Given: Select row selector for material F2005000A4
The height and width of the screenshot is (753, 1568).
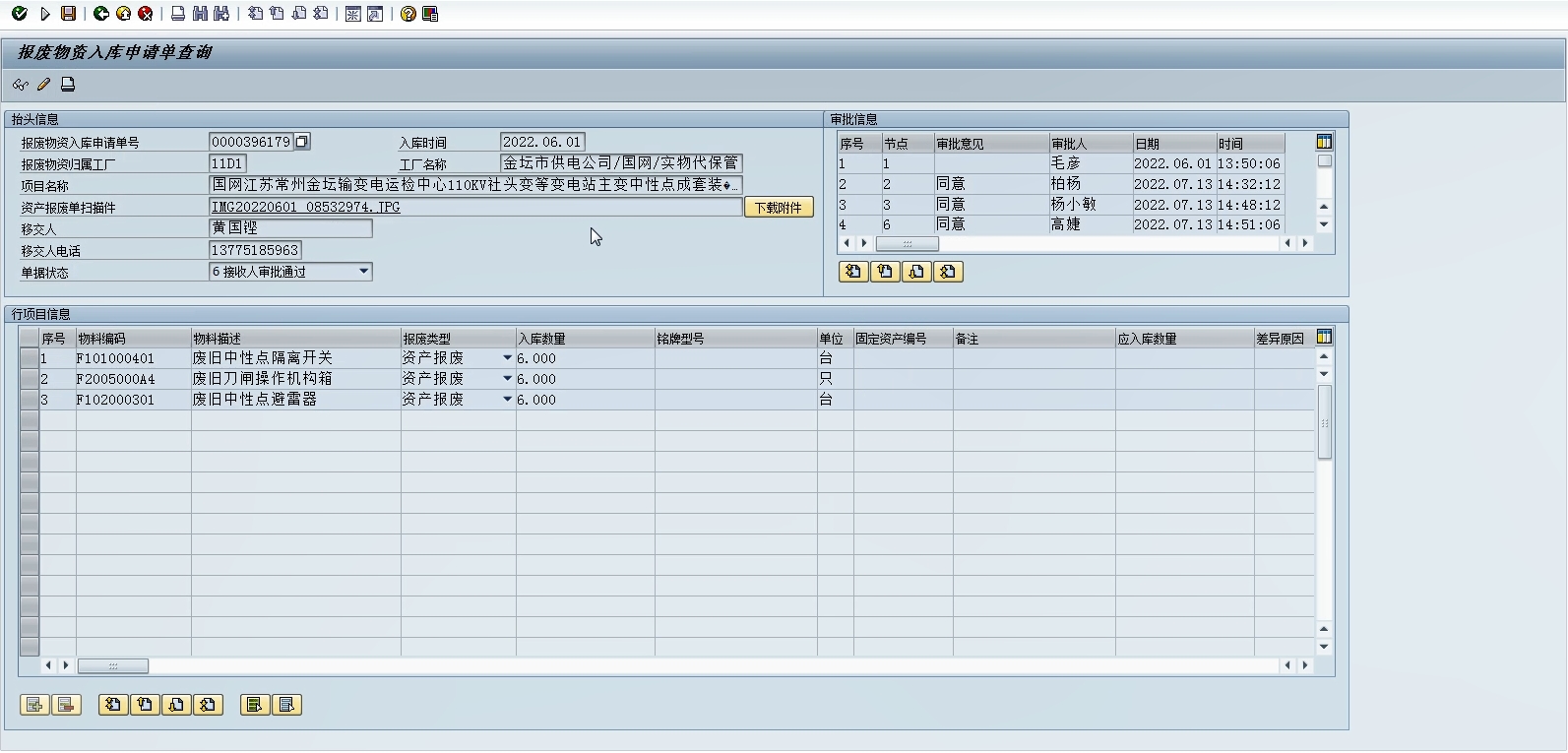Looking at the screenshot, I should tap(29, 379).
